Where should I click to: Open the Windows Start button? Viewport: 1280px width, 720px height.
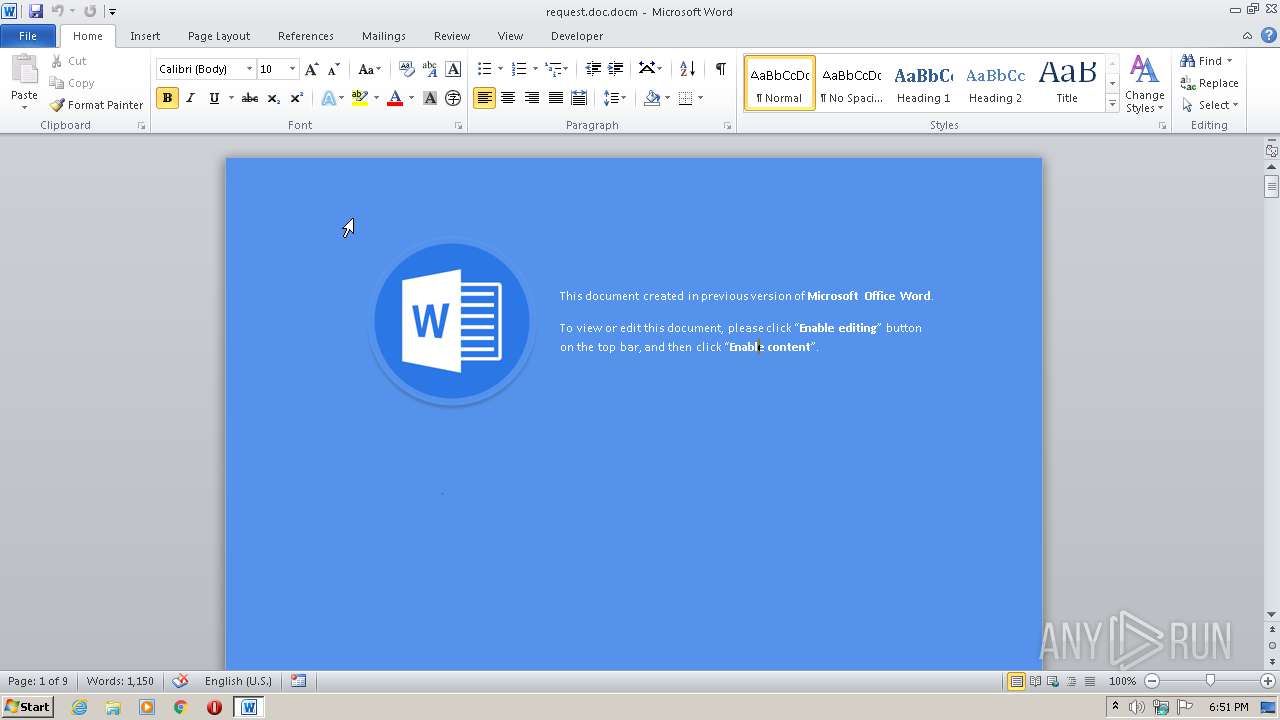(x=27, y=706)
